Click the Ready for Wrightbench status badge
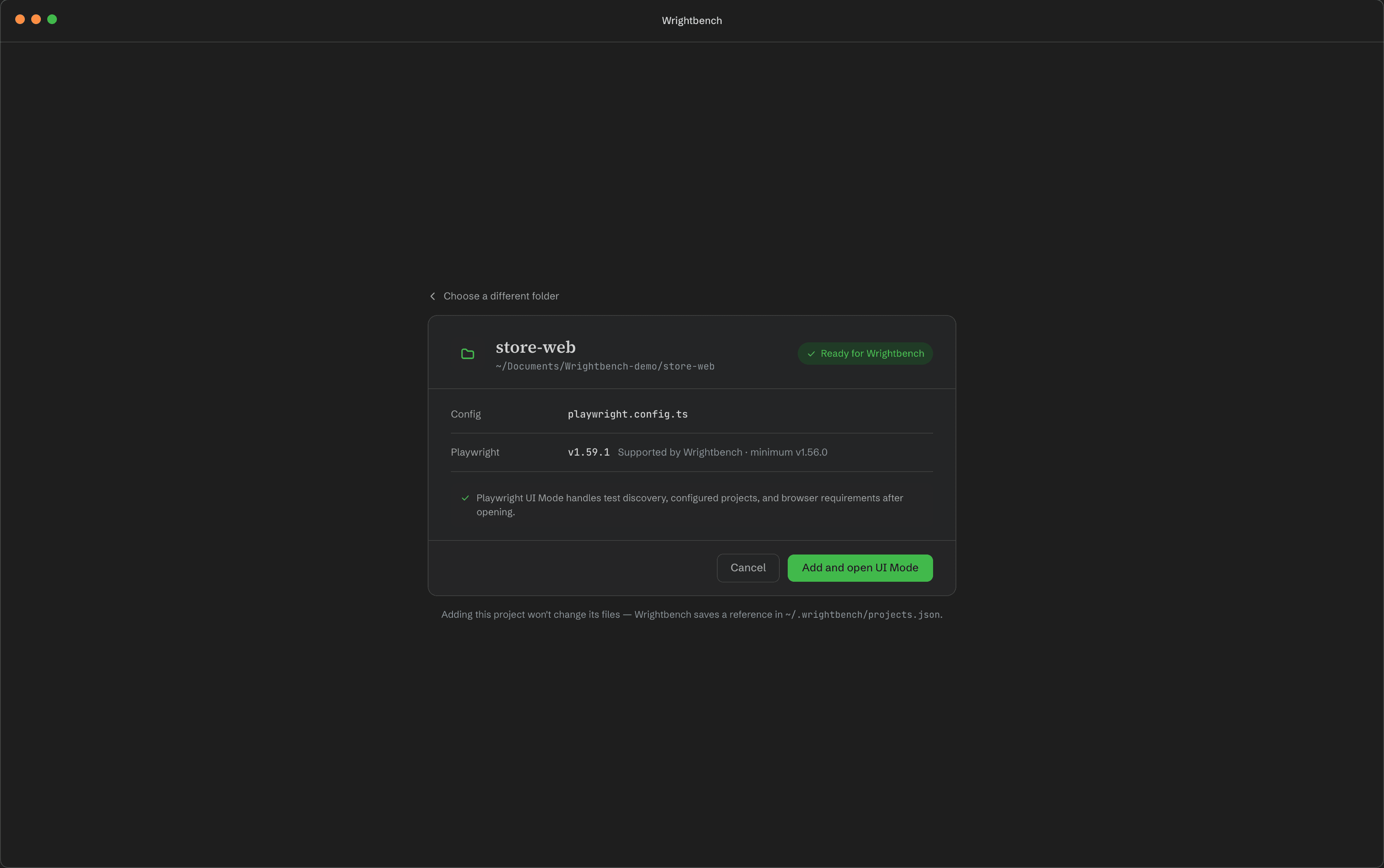The width and height of the screenshot is (1384, 868). tap(865, 354)
